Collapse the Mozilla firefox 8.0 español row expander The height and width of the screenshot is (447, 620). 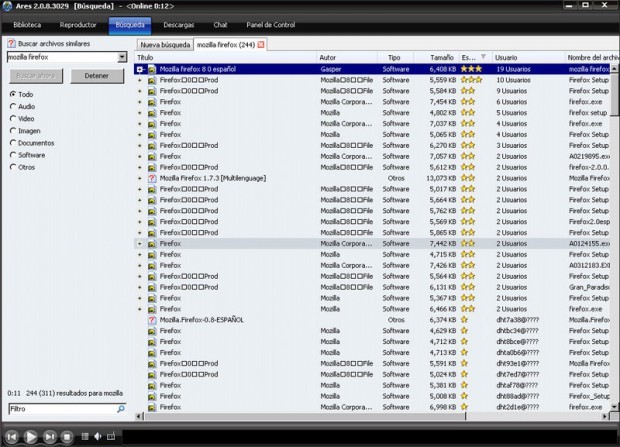(x=140, y=69)
